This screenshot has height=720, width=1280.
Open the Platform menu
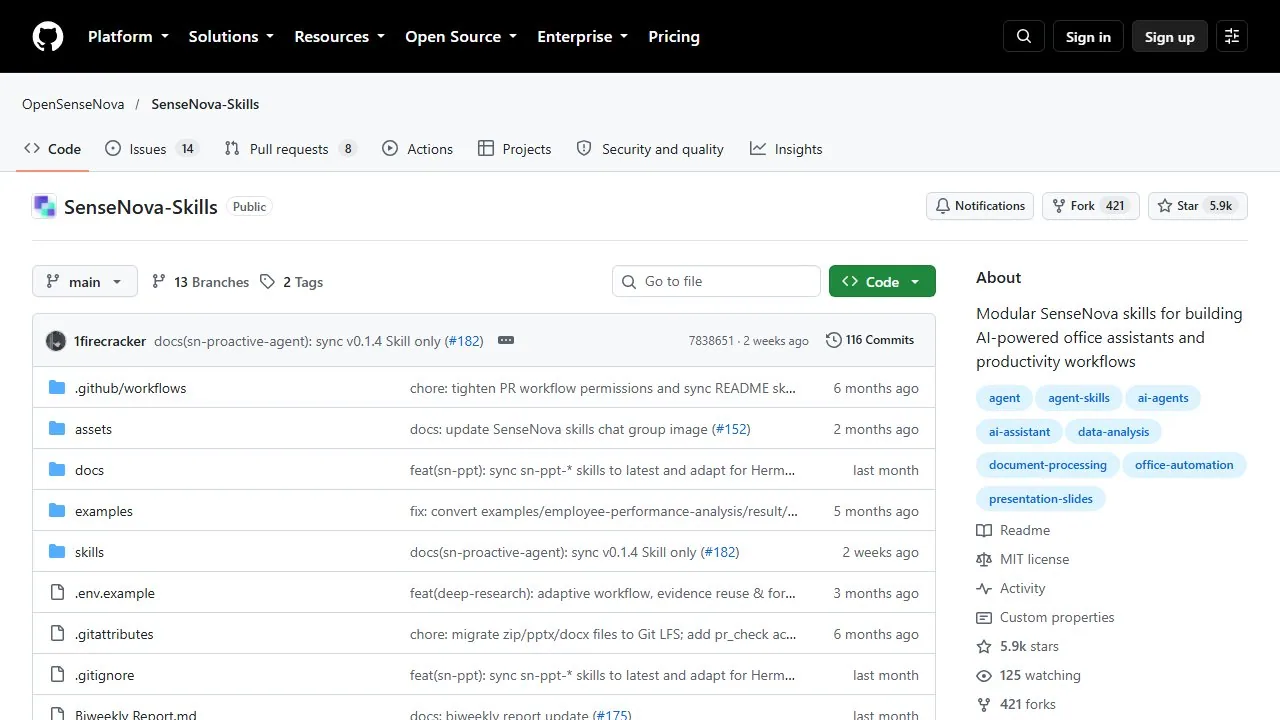tap(128, 37)
